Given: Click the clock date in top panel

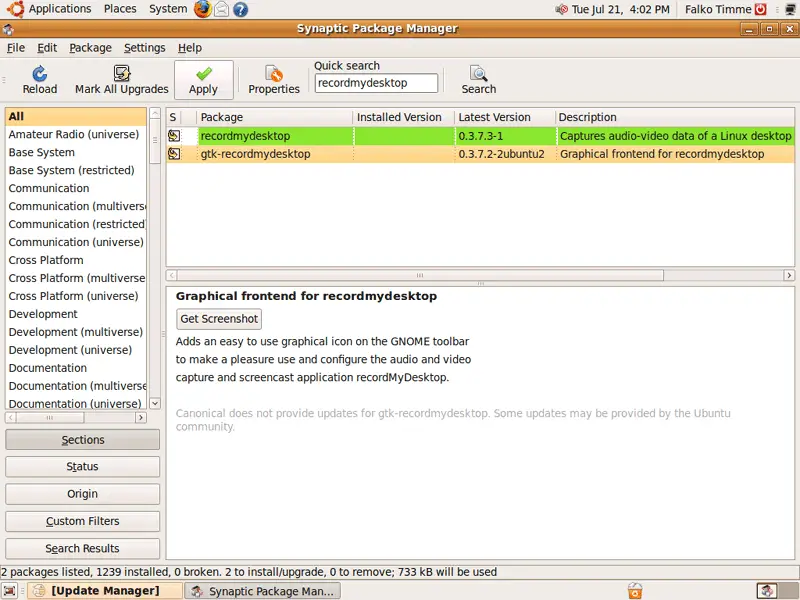Looking at the screenshot, I should 620,9.
